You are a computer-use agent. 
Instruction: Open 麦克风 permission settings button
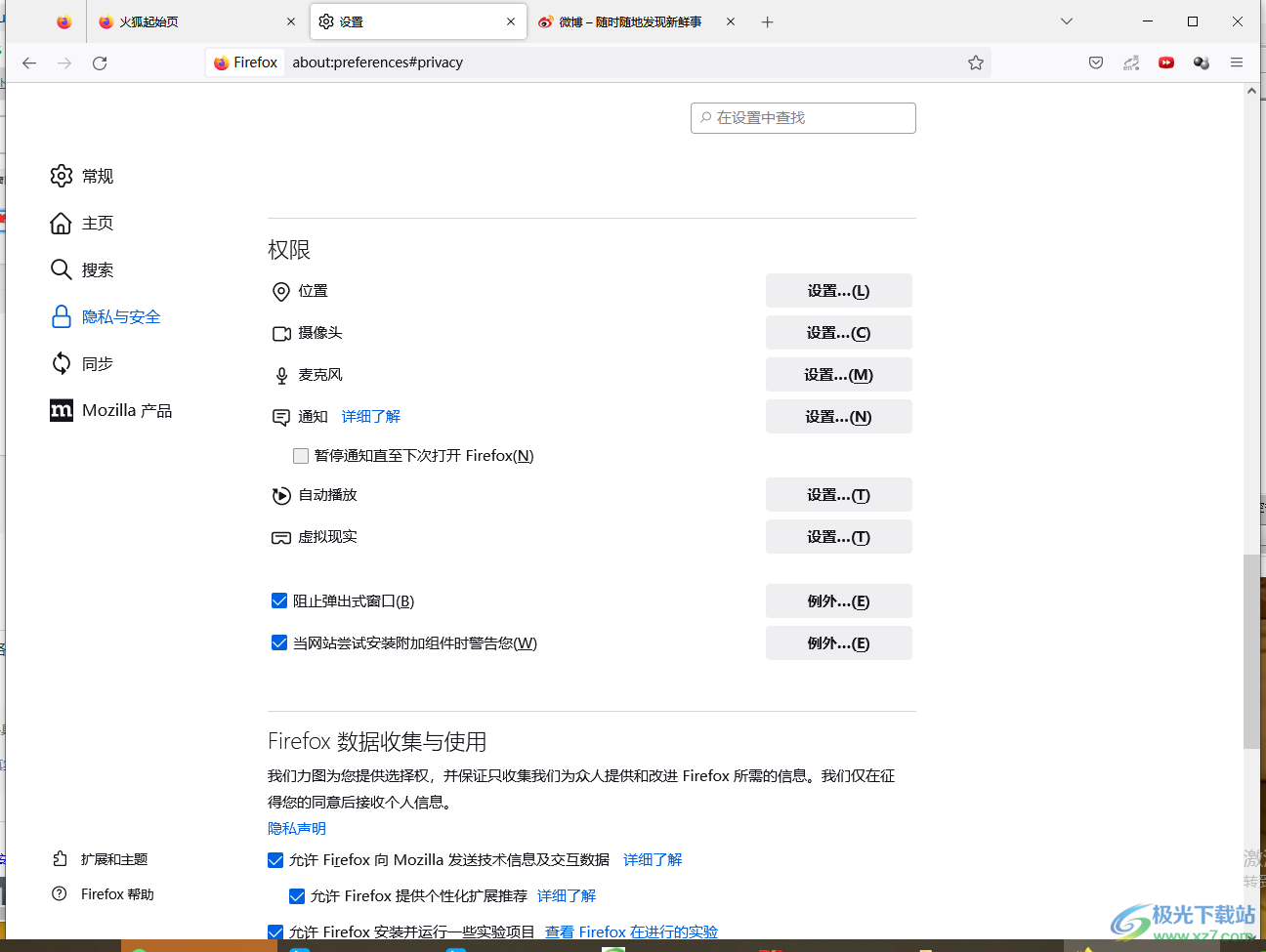click(x=839, y=375)
